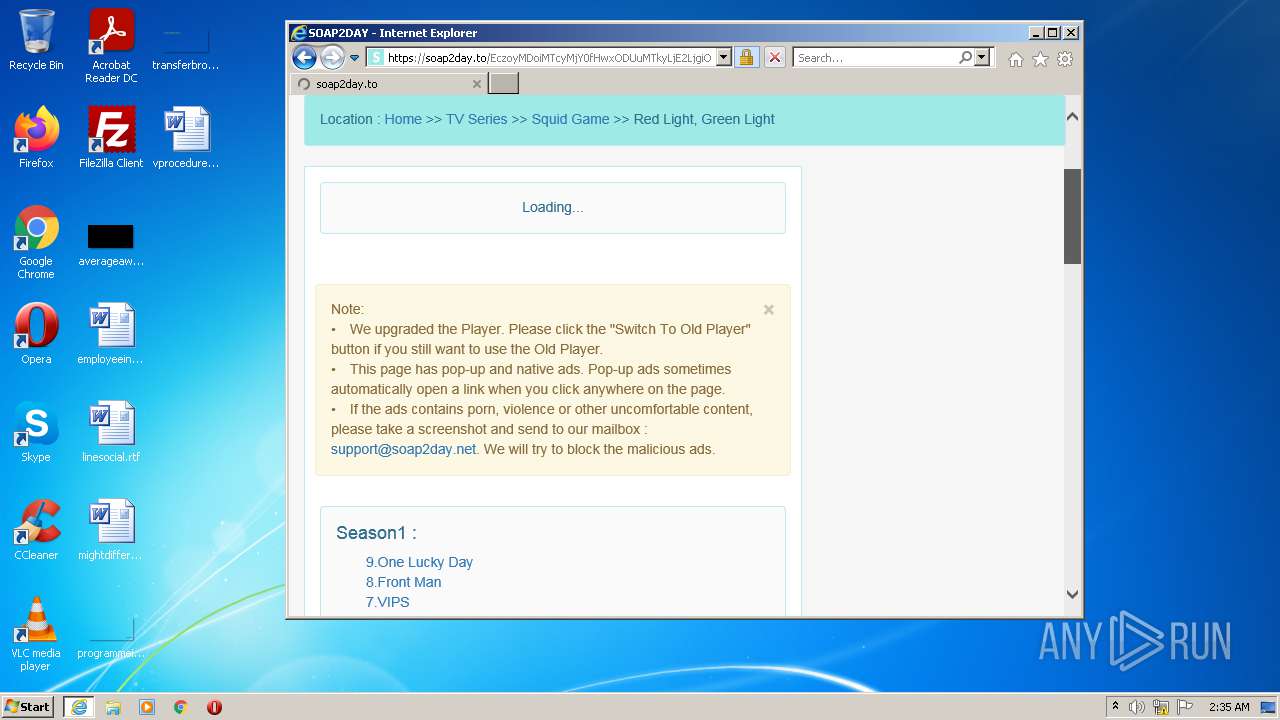The image size is (1280, 720).
Task: Click the Loading... player box
Action: 553,208
